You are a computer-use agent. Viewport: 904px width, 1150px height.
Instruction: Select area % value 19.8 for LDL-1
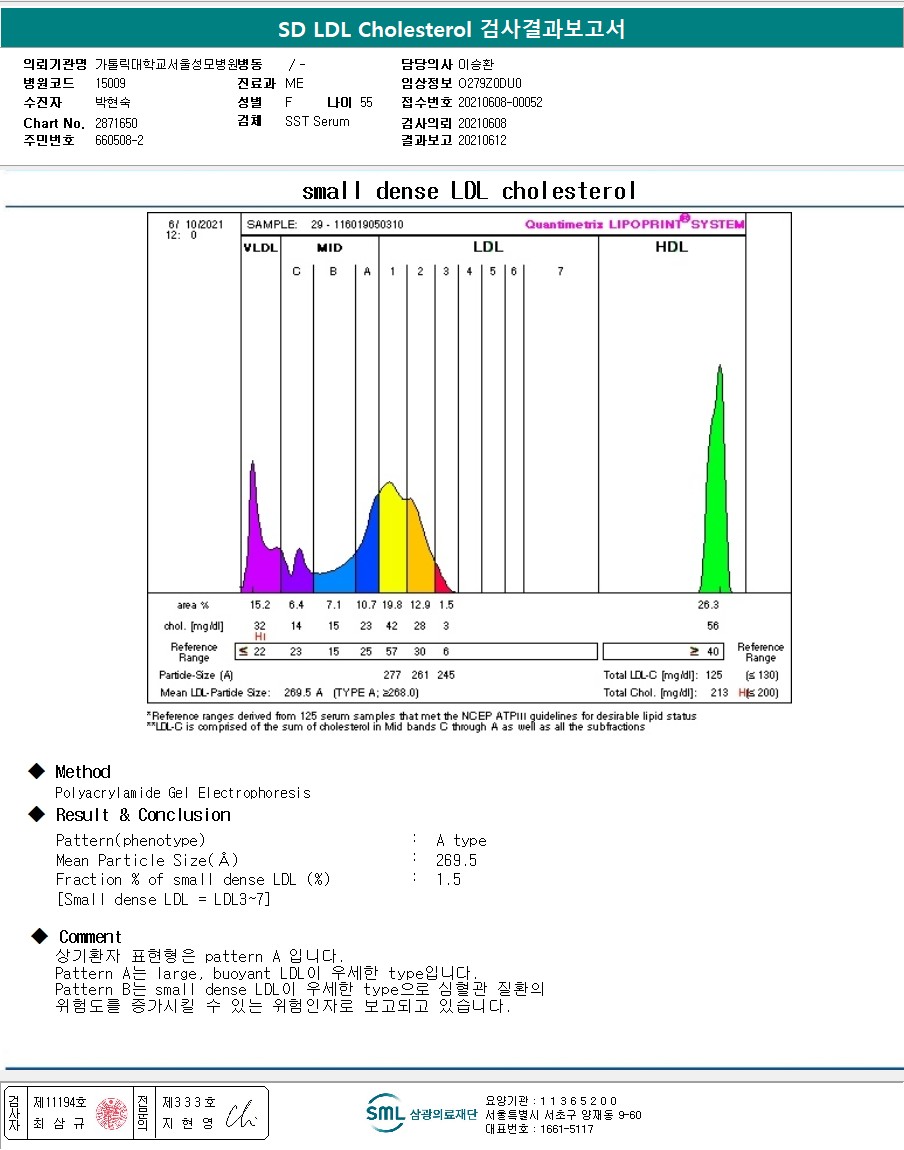click(392, 605)
